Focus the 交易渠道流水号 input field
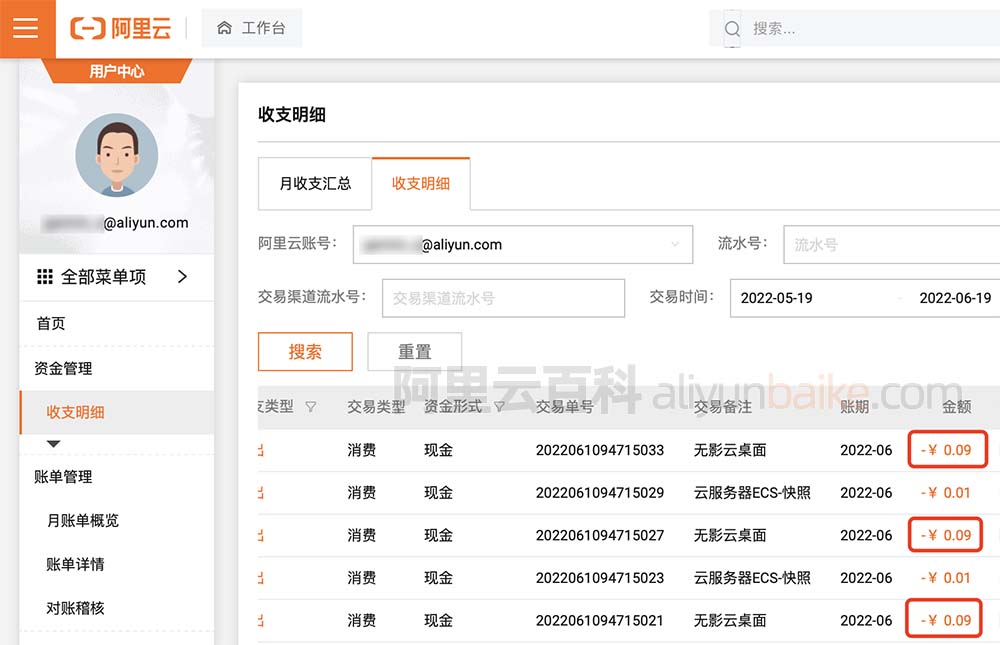Screen dimensions: 1000x645 (x=503, y=298)
